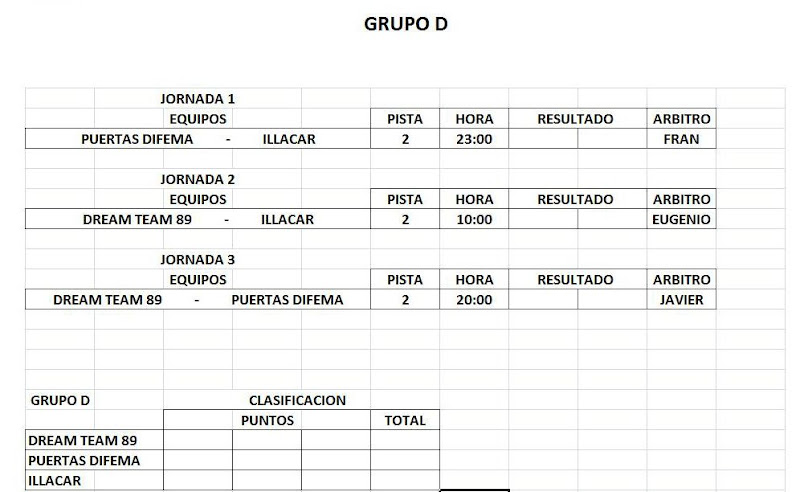Click the DREAM TEAM 89 - PUERTAS DIFEMA match
Screen dimensions: 800x492
[198, 300]
